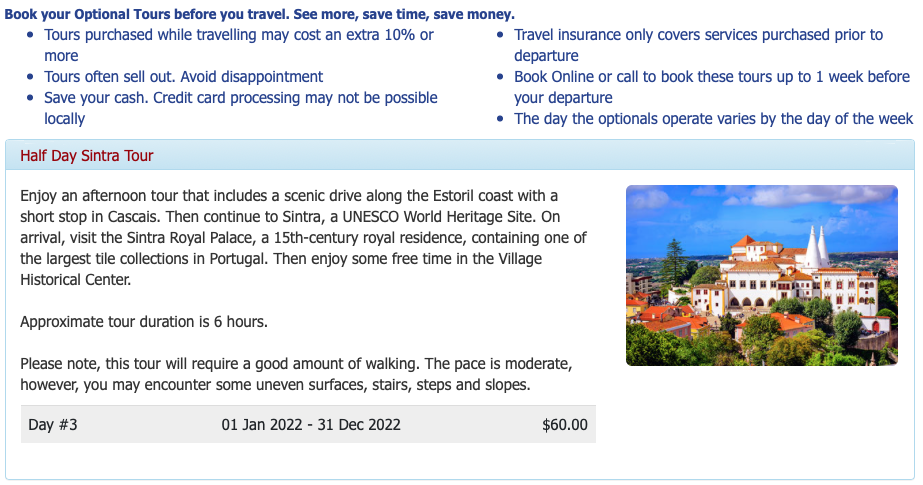Select the Tours often sell out bullet
This screenshot has width=923, height=485.
pyautogui.click(x=184, y=77)
